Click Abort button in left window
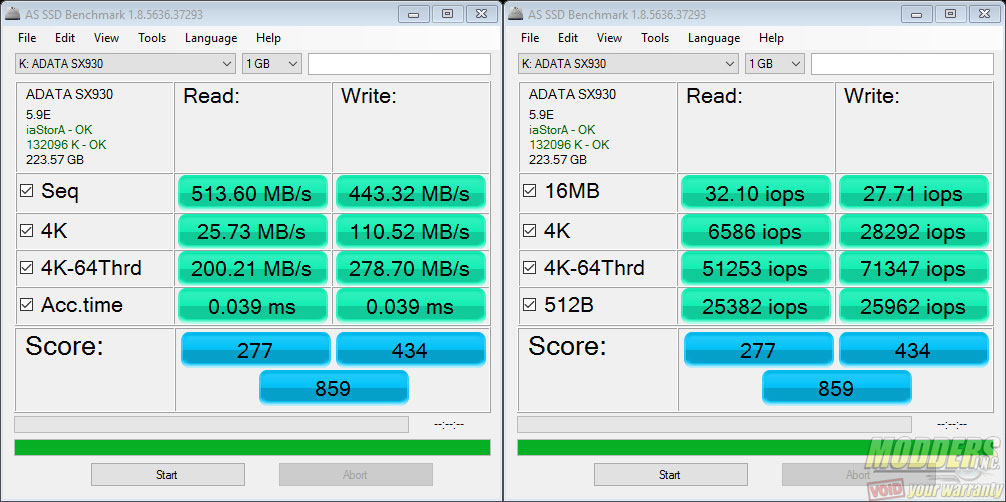 tap(355, 474)
